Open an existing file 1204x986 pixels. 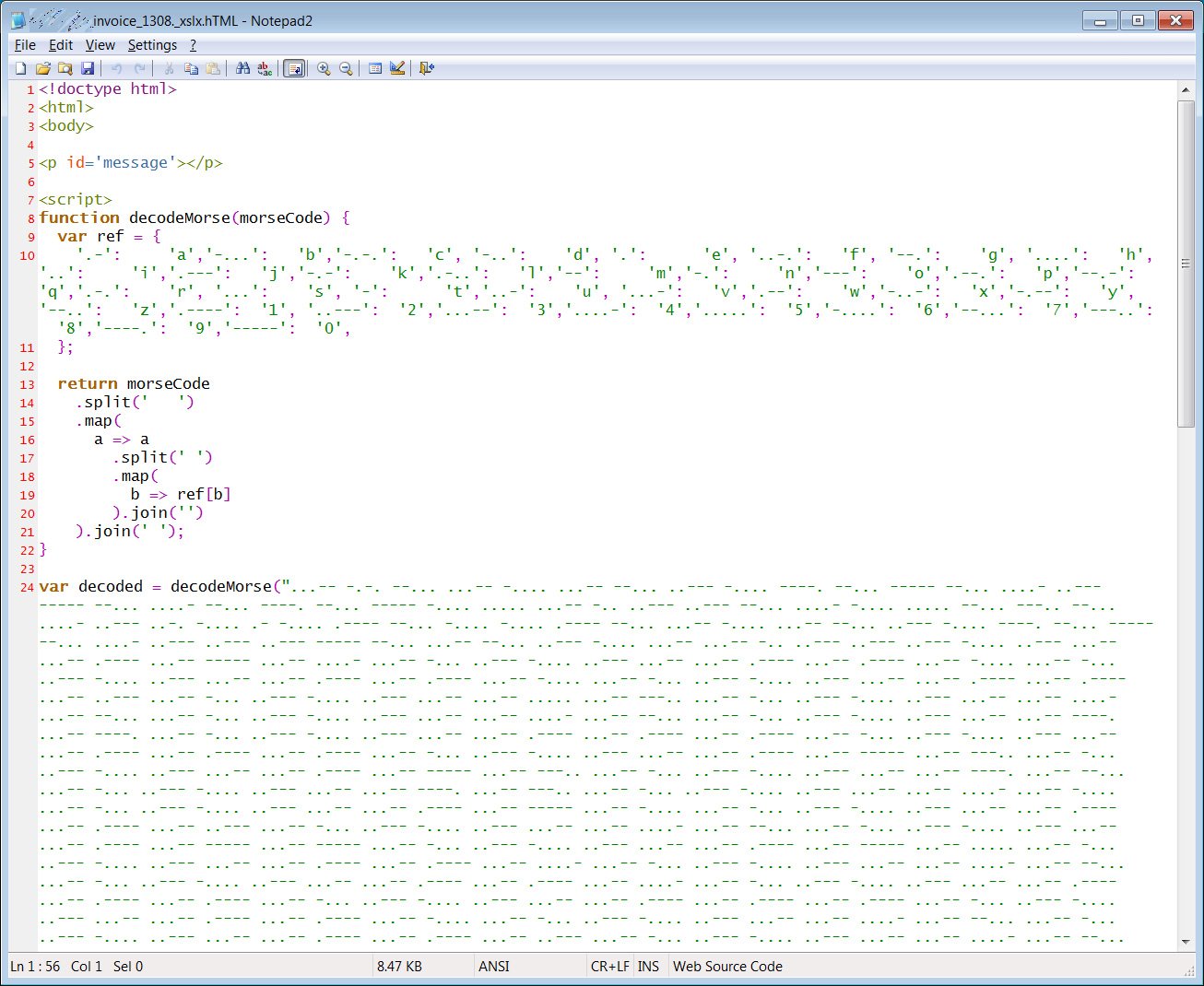click(42, 67)
